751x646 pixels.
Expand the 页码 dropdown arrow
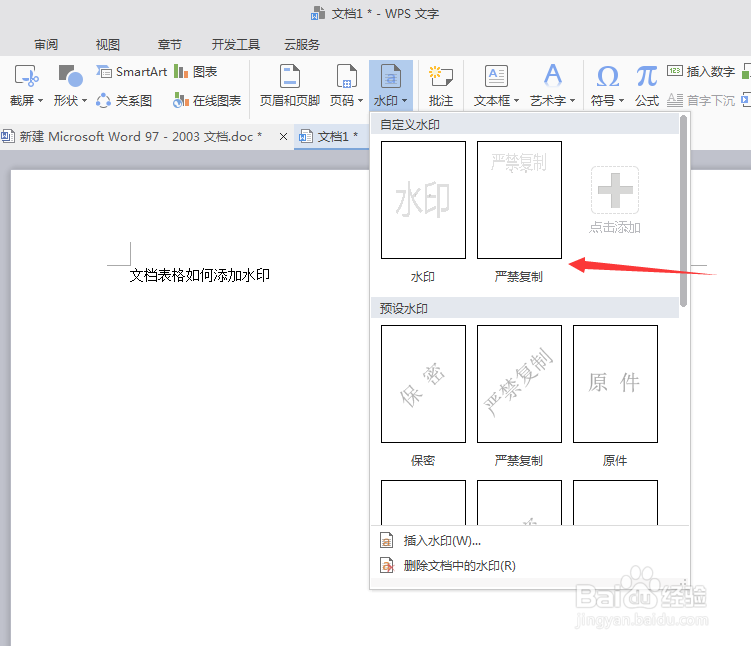(x=360, y=101)
